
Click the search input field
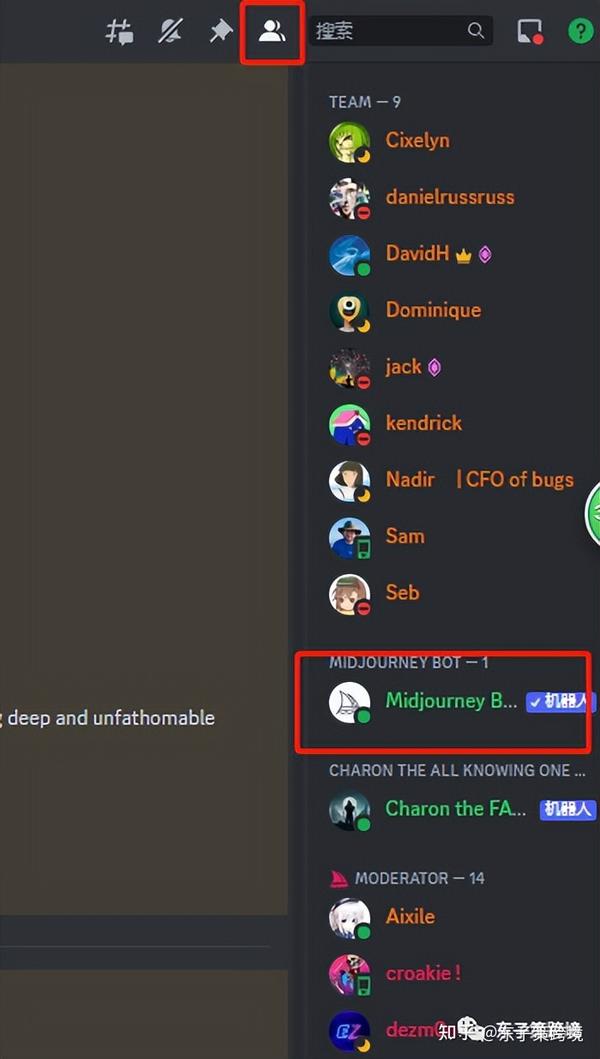[401, 30]
